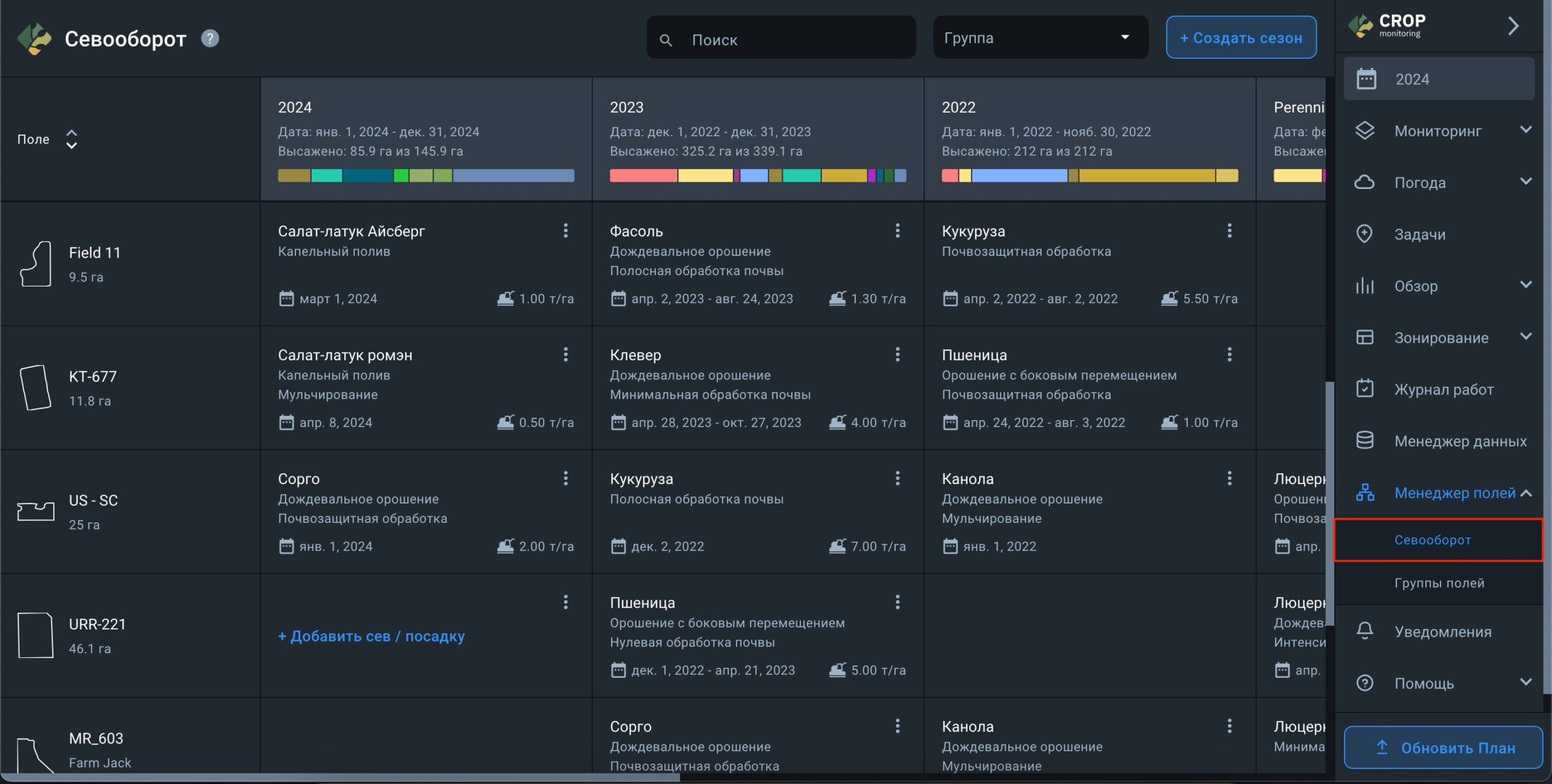Select the Севооборот submenu item
The height and width of the screenshot is (784, 1552).
tap(1438, 540)
